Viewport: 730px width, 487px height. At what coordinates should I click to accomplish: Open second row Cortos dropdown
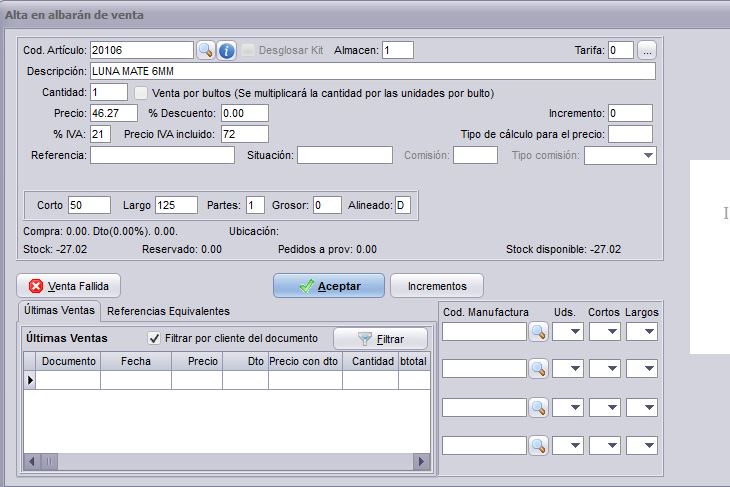coord(604,369)
